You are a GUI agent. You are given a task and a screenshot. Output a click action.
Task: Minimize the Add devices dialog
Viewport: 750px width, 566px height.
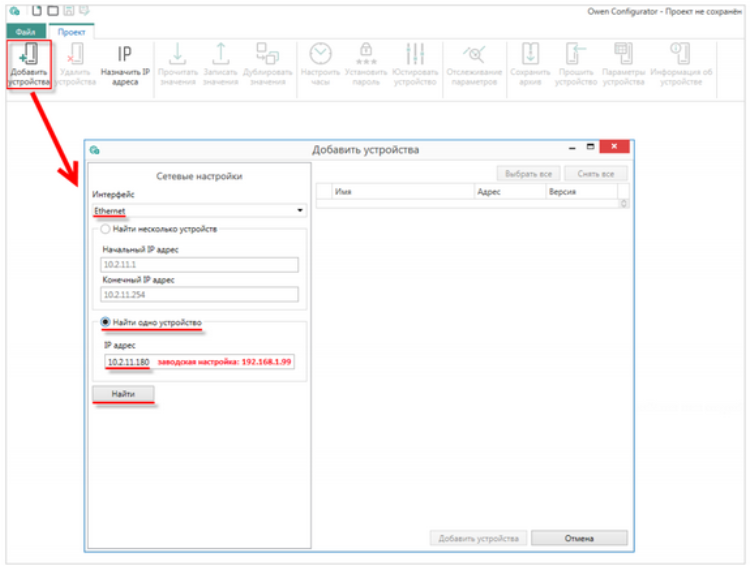[x=572, y=147]
